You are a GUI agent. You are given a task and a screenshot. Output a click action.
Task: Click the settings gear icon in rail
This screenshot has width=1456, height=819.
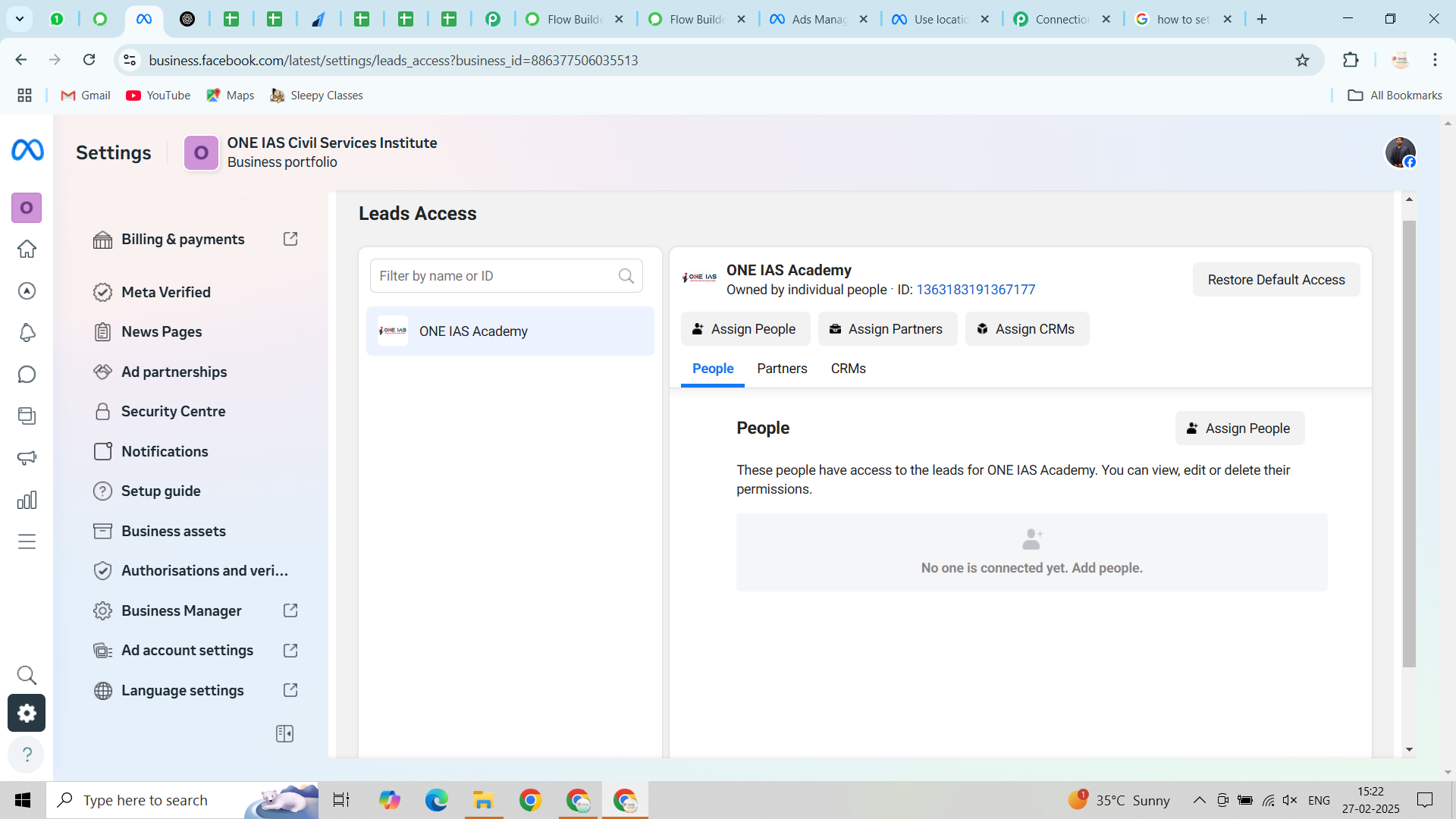(27, 713)
